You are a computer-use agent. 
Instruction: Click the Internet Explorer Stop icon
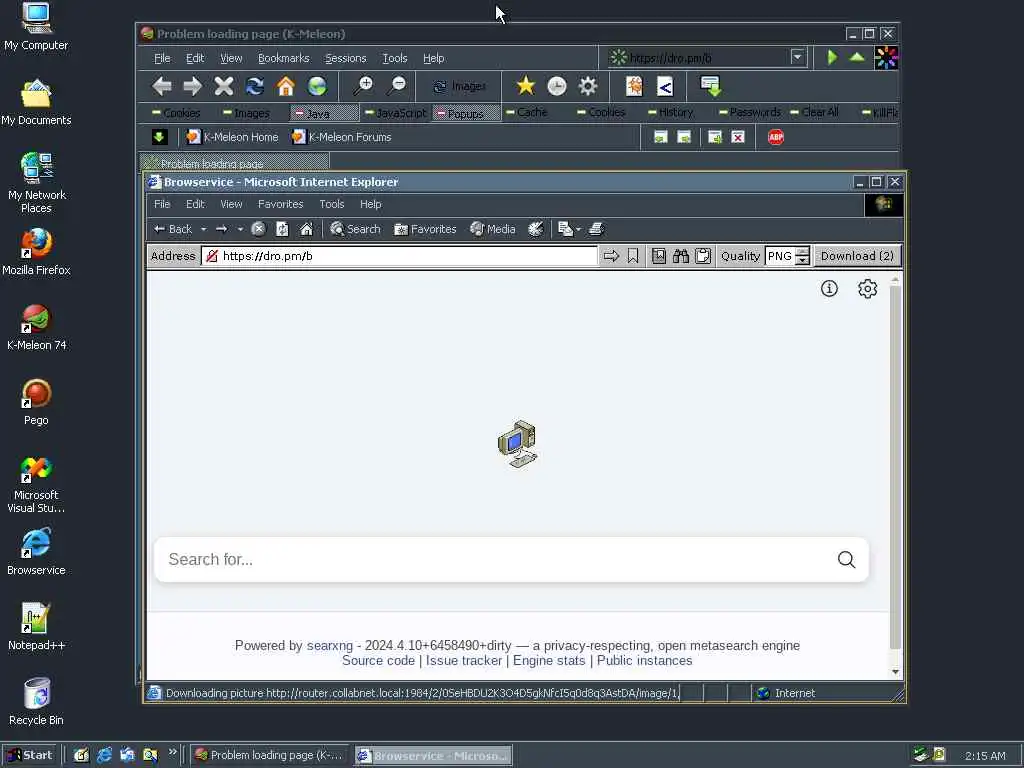259,229
